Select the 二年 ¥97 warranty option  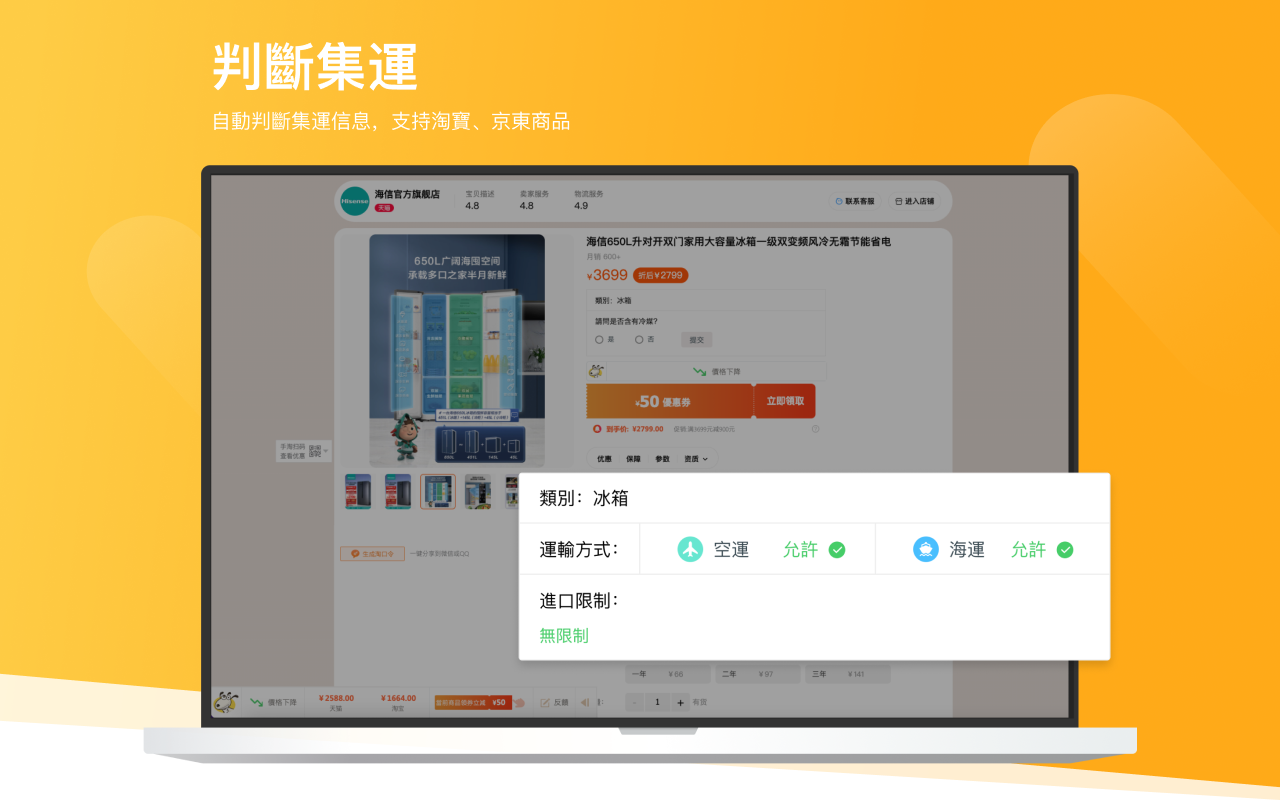[758, 674]
